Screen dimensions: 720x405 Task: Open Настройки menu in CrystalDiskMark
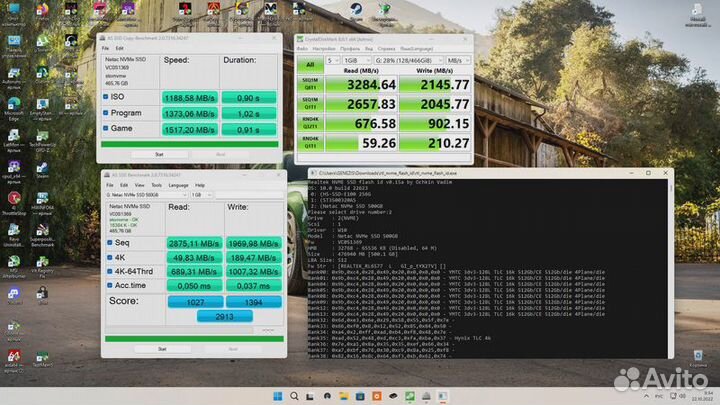coord(324,49)
